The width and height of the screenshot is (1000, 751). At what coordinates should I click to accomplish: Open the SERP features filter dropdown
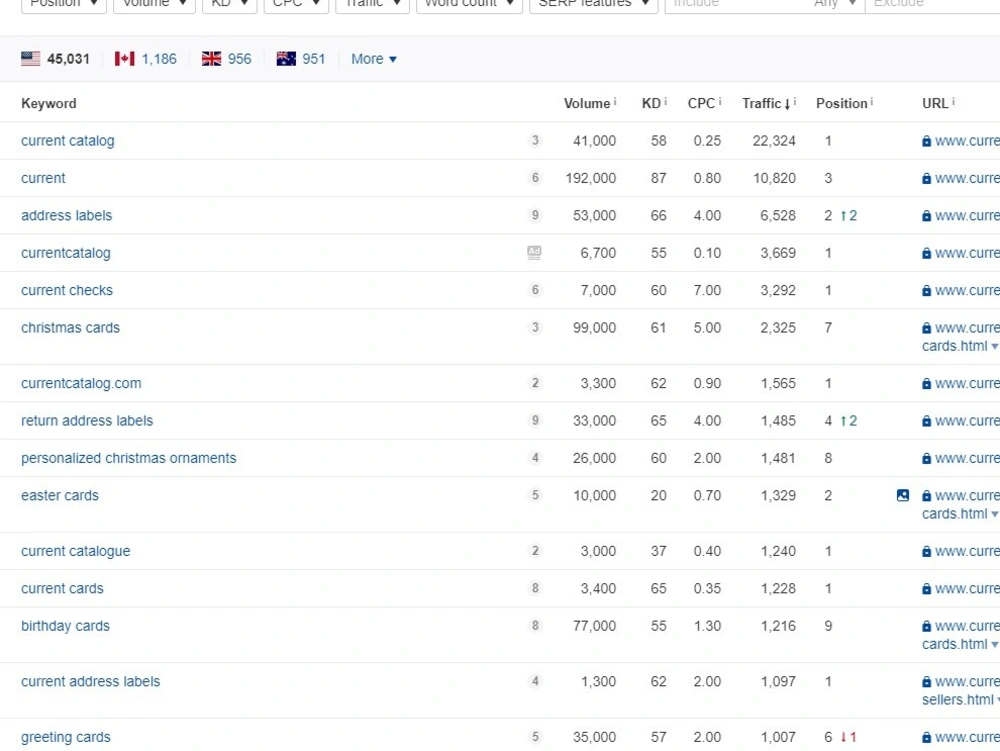coord(593,4)
